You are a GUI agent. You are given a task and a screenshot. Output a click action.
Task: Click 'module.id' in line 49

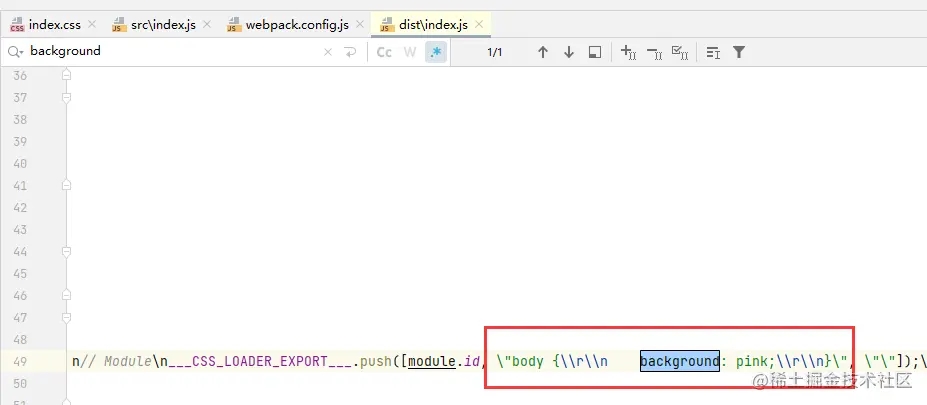tap(446, 361)
